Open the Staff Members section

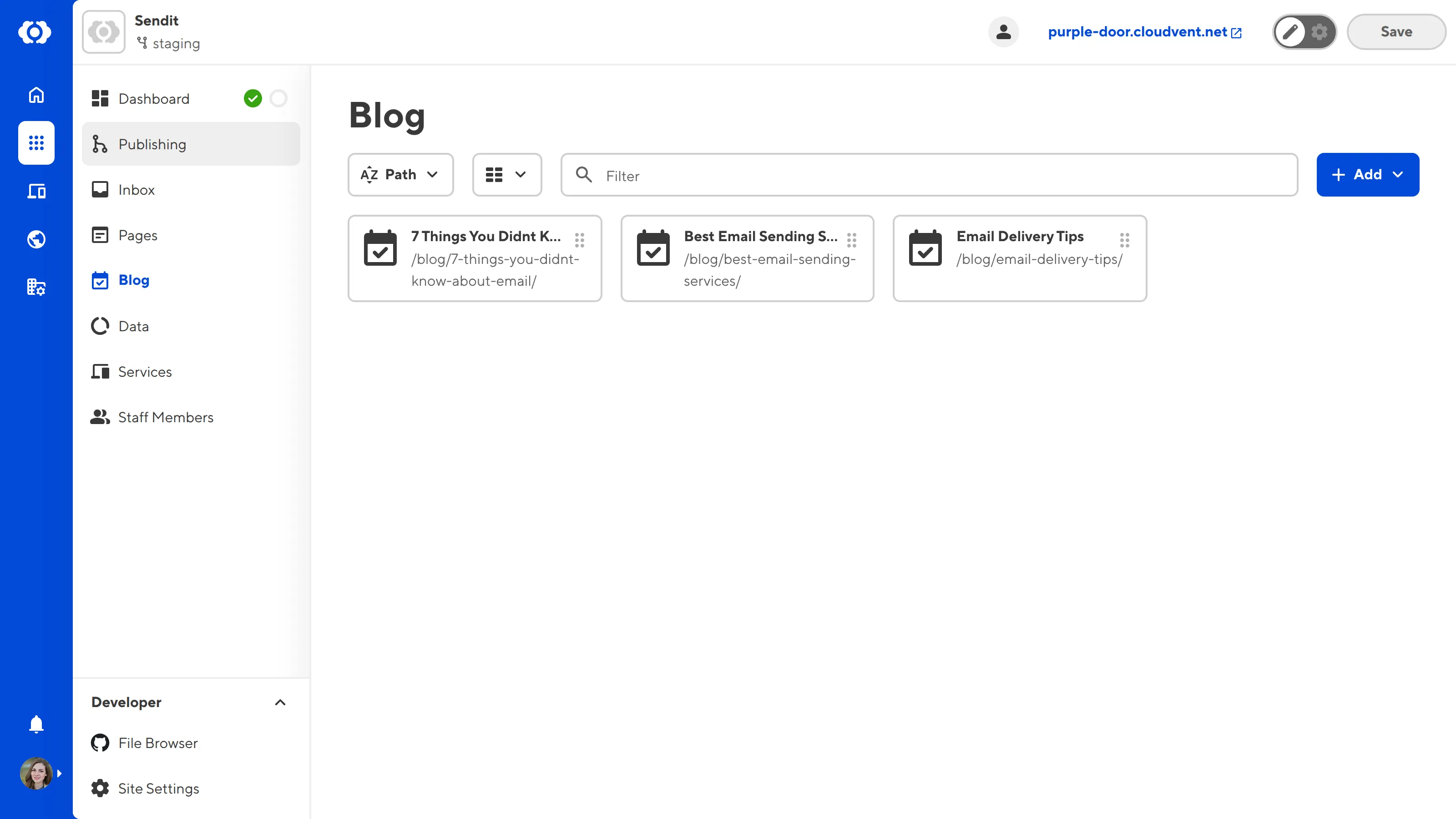pos(166,417)
